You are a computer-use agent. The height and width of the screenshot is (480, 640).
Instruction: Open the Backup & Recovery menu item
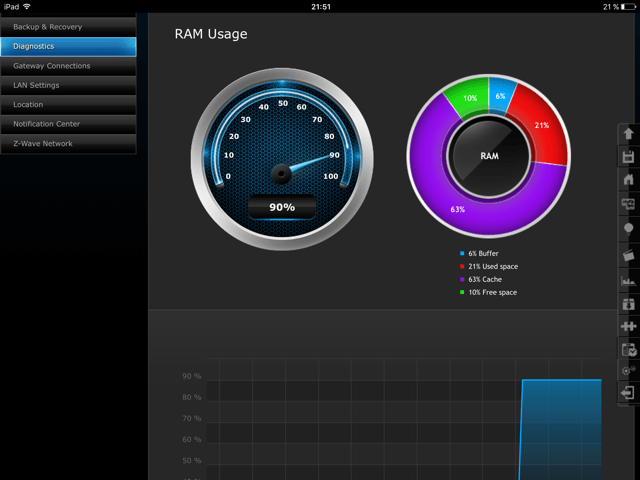click(68, 27)
